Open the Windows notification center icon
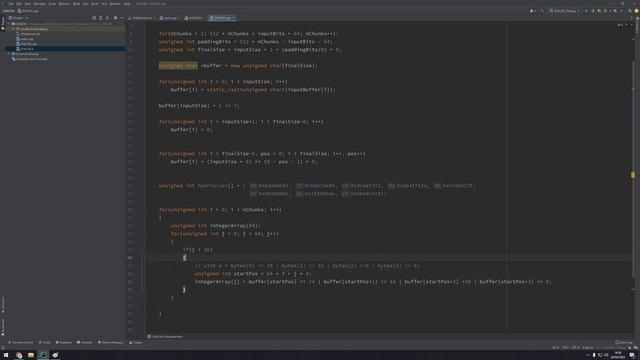Viewport: 640px width, 360px height. pos(632,356)
